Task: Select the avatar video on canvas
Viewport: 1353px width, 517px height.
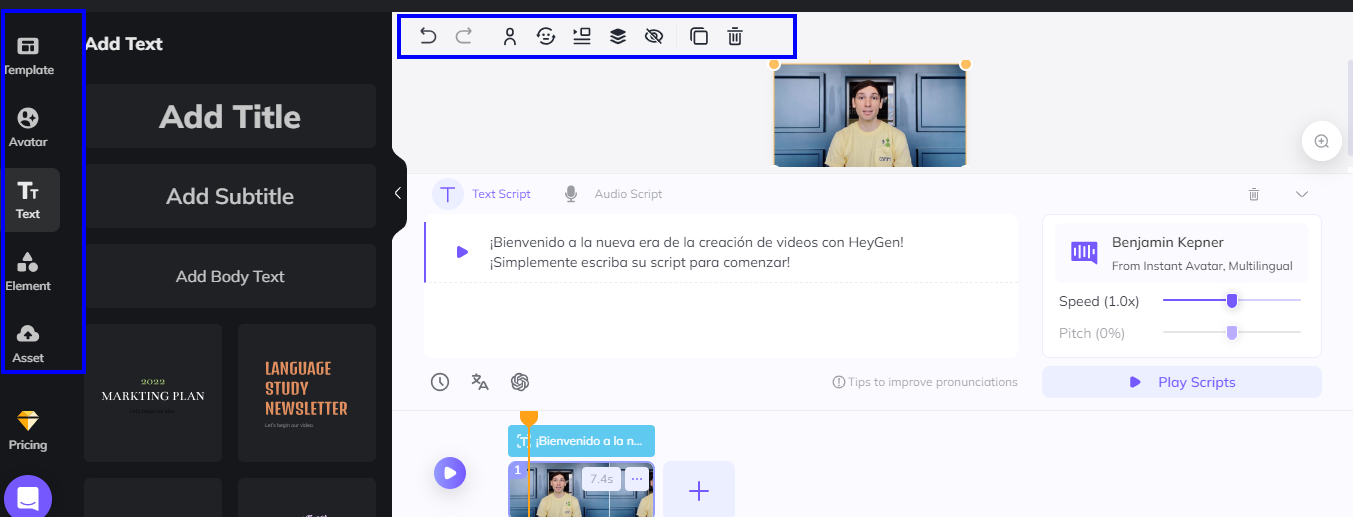Action: click(870, 115)
